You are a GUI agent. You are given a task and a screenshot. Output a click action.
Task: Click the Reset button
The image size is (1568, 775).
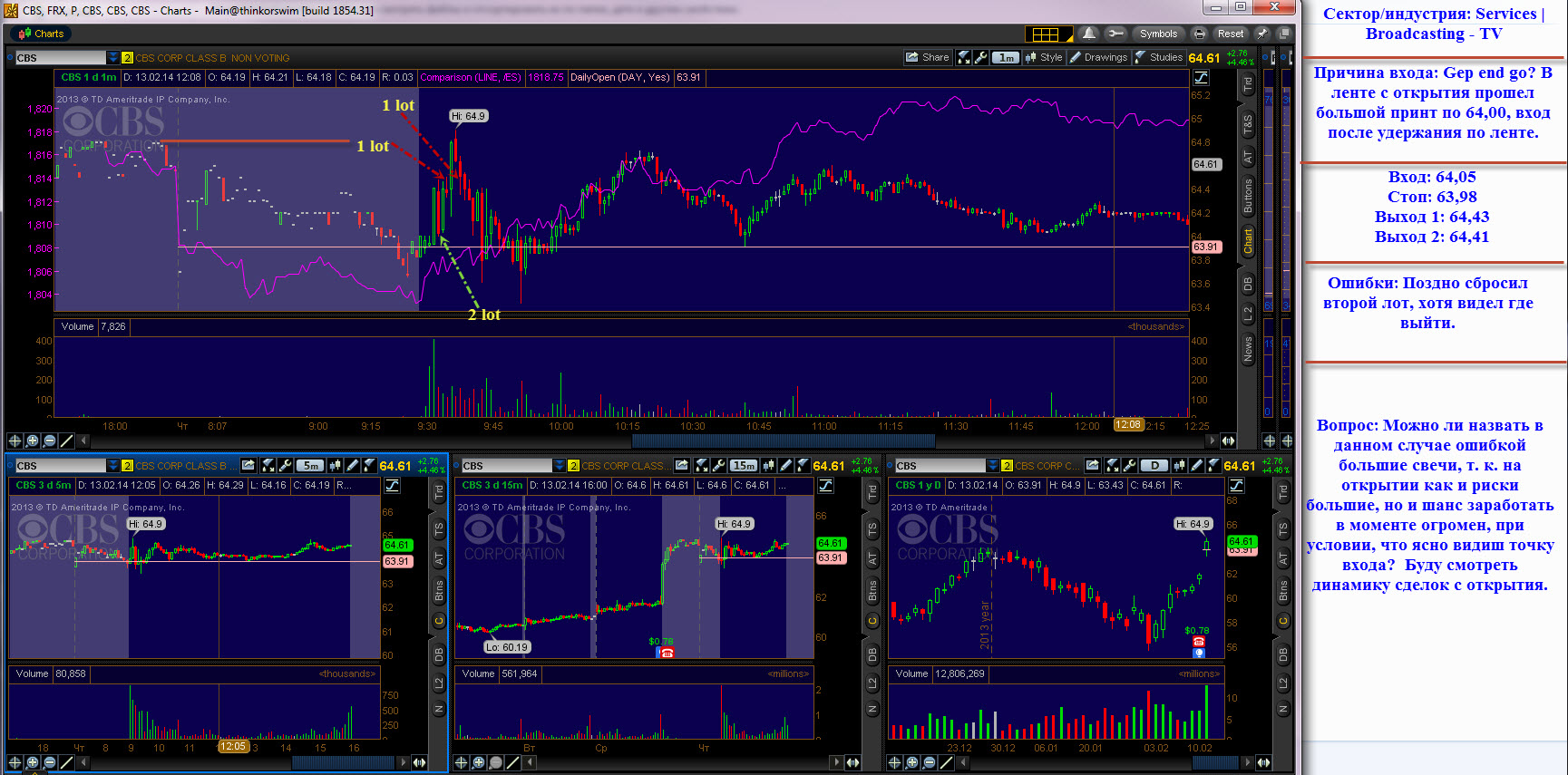1231,34
